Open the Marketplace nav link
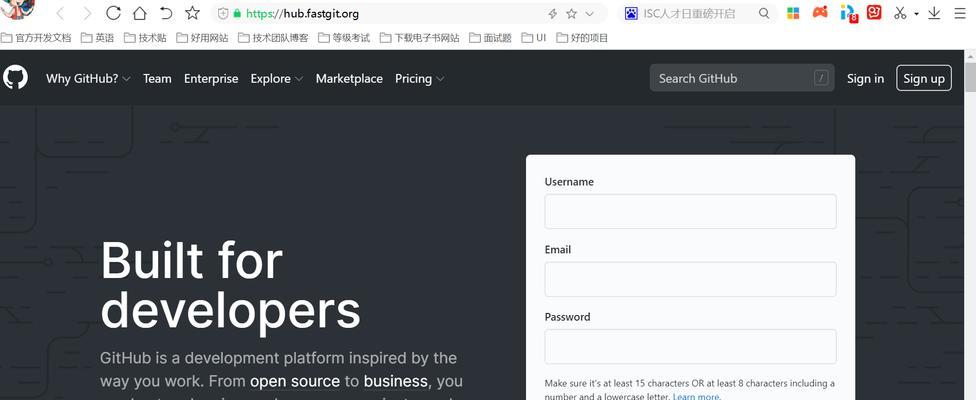 coord(349,78)
